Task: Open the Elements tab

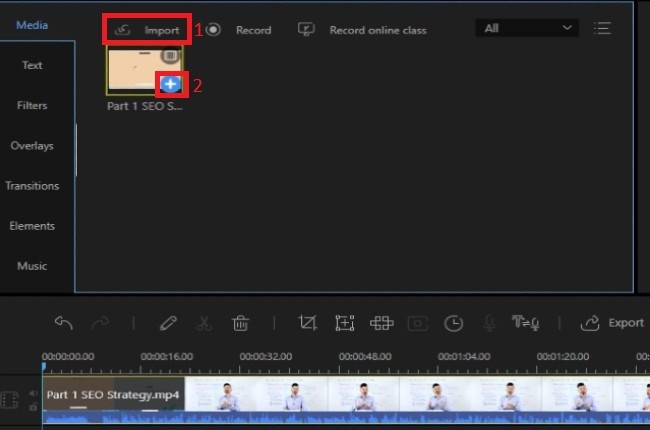Action: click(x=32, y=226)
